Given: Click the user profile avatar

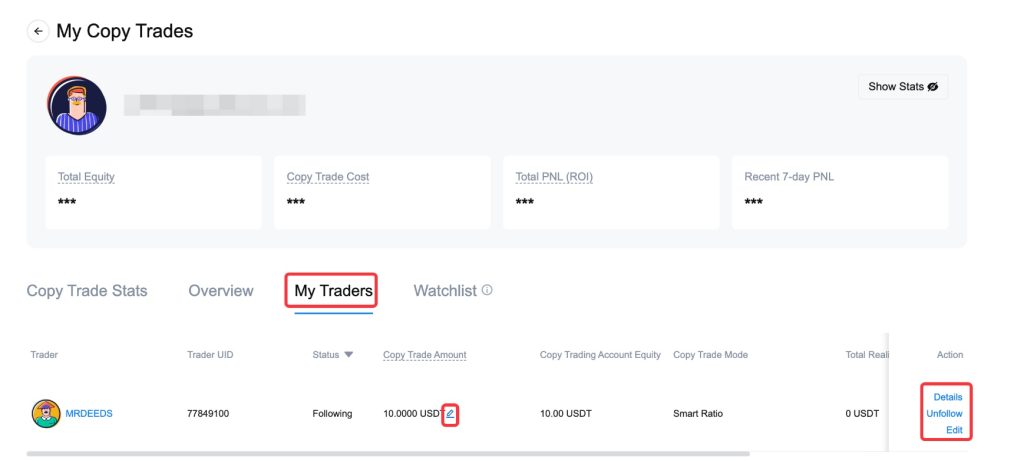Looking at the screenshot, I should [x=77, y=106].
